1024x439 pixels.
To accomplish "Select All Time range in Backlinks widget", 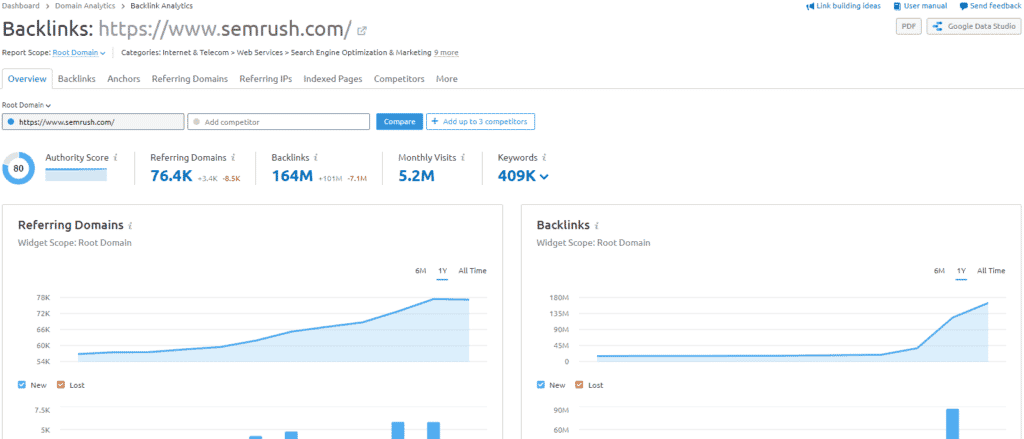I will click(991, 270).
